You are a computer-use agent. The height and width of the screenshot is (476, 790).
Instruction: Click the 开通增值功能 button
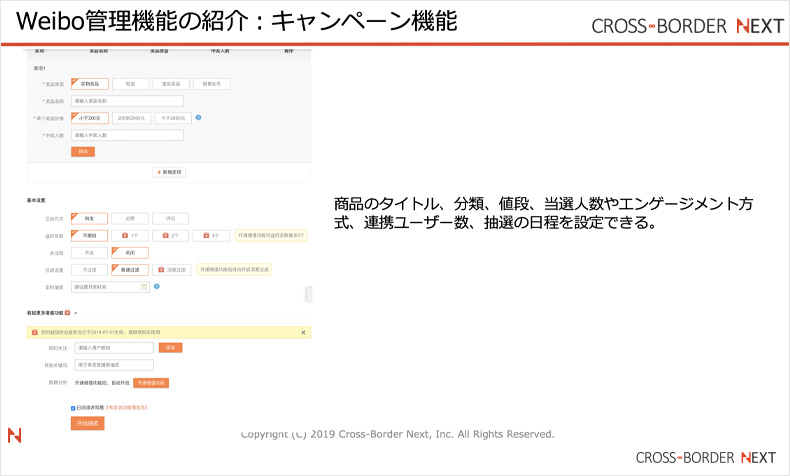pos(151,383)
